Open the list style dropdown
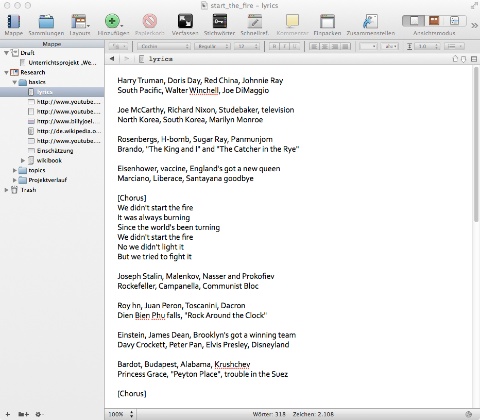The height and width of the screenshot is (420, 480). [x=455, y=46]
